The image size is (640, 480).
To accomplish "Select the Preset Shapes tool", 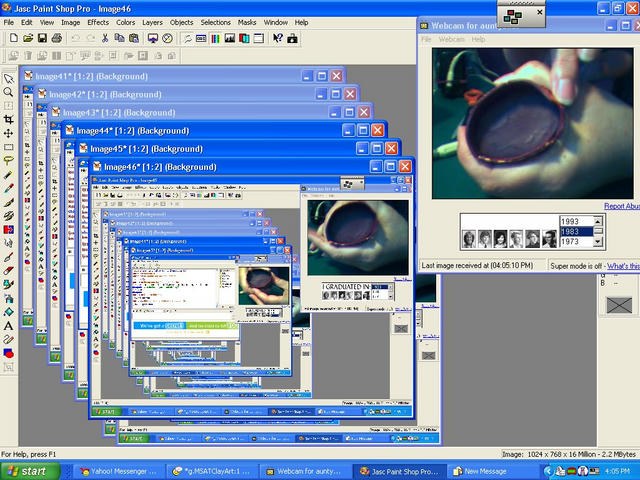I will coord(8,353).
